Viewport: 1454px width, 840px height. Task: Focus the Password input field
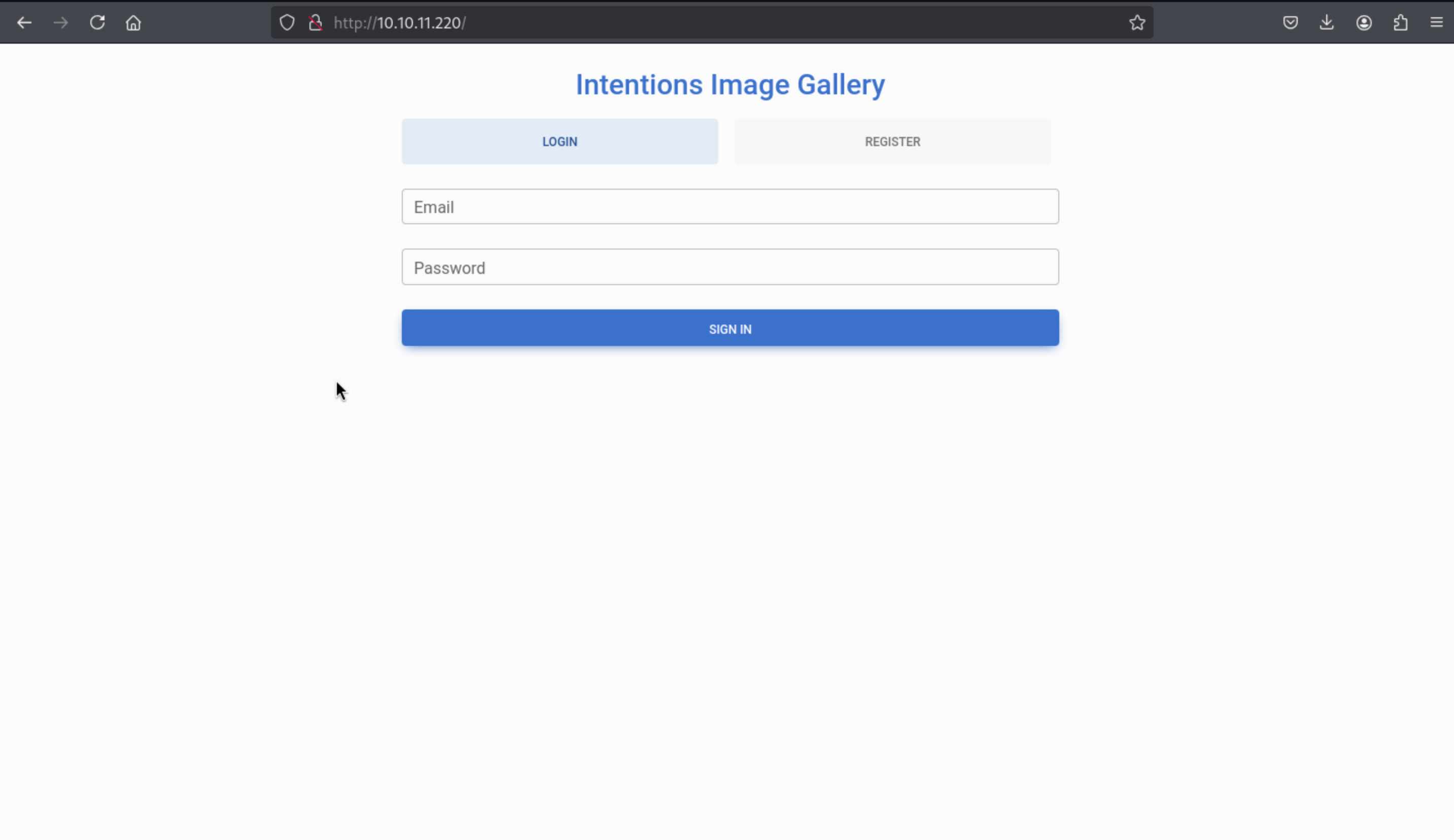[730, 267]
